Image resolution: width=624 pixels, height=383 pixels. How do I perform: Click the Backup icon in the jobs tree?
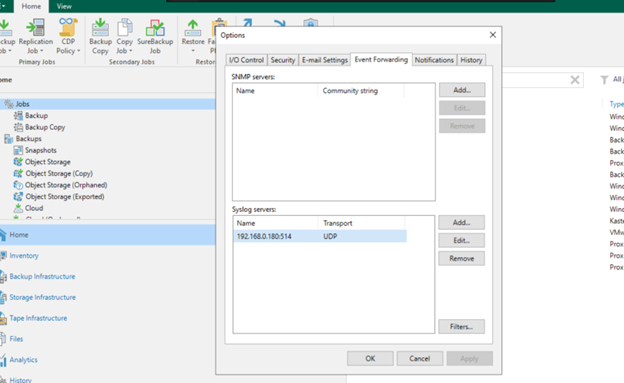pos(18,115)
